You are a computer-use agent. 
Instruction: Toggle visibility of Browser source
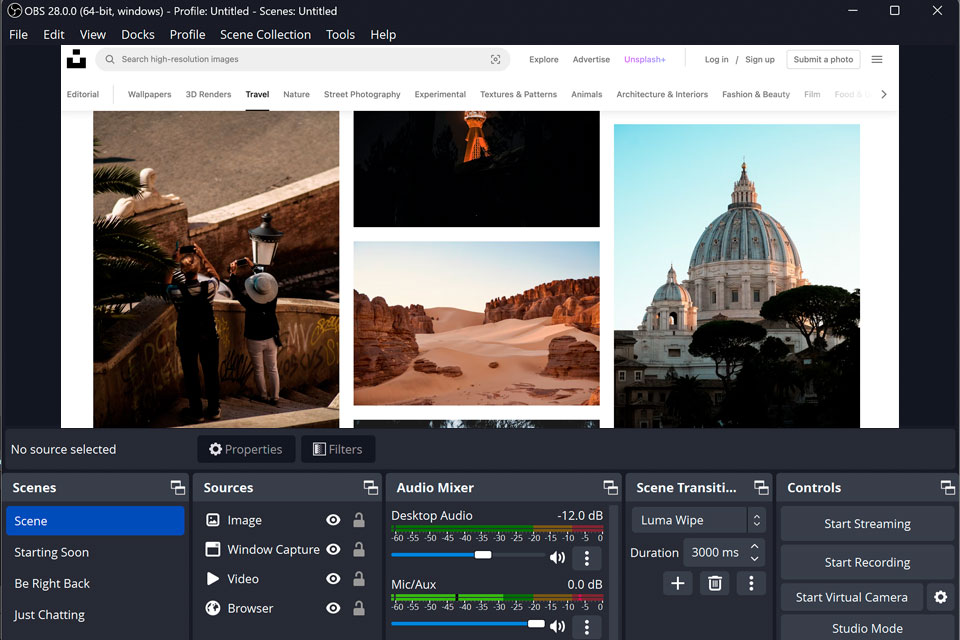(333, 608)
